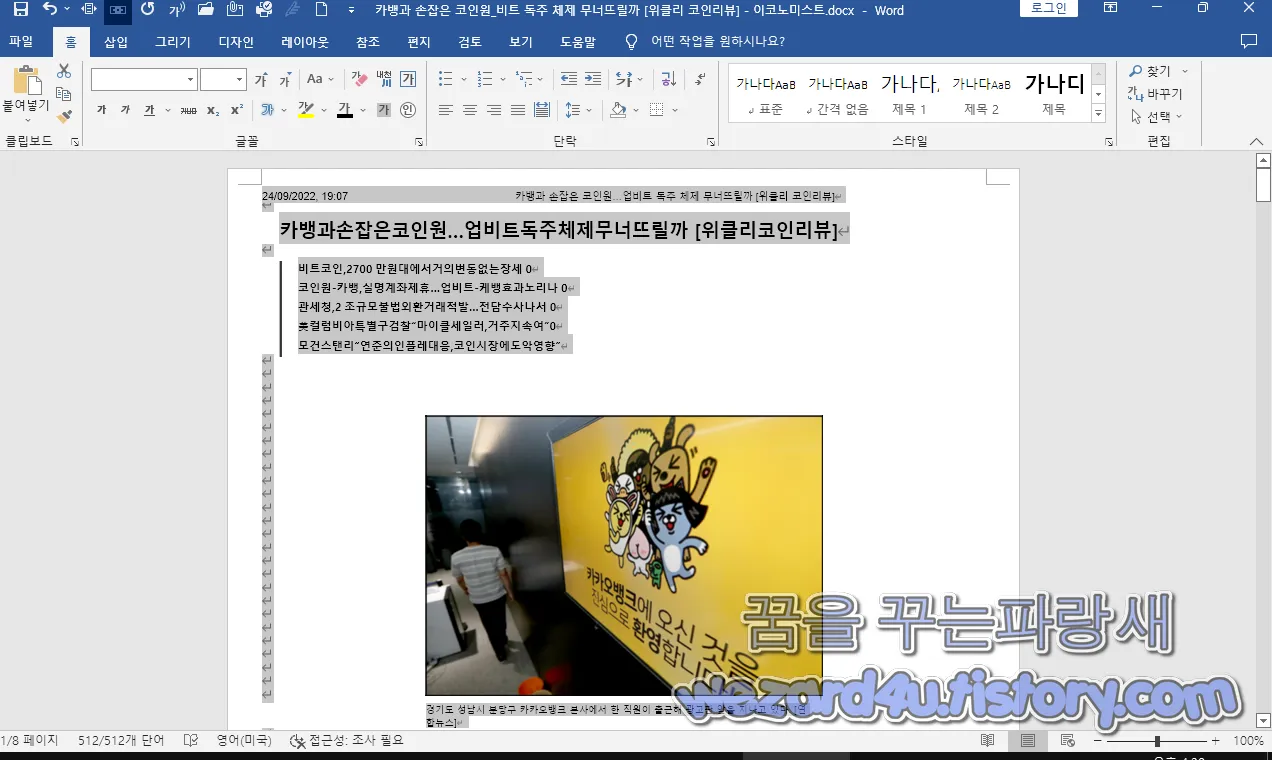The height and width of the screenshot is (760, 1272).
Task: Toggle show paragraph marks
Action: [x=700, y=79]
